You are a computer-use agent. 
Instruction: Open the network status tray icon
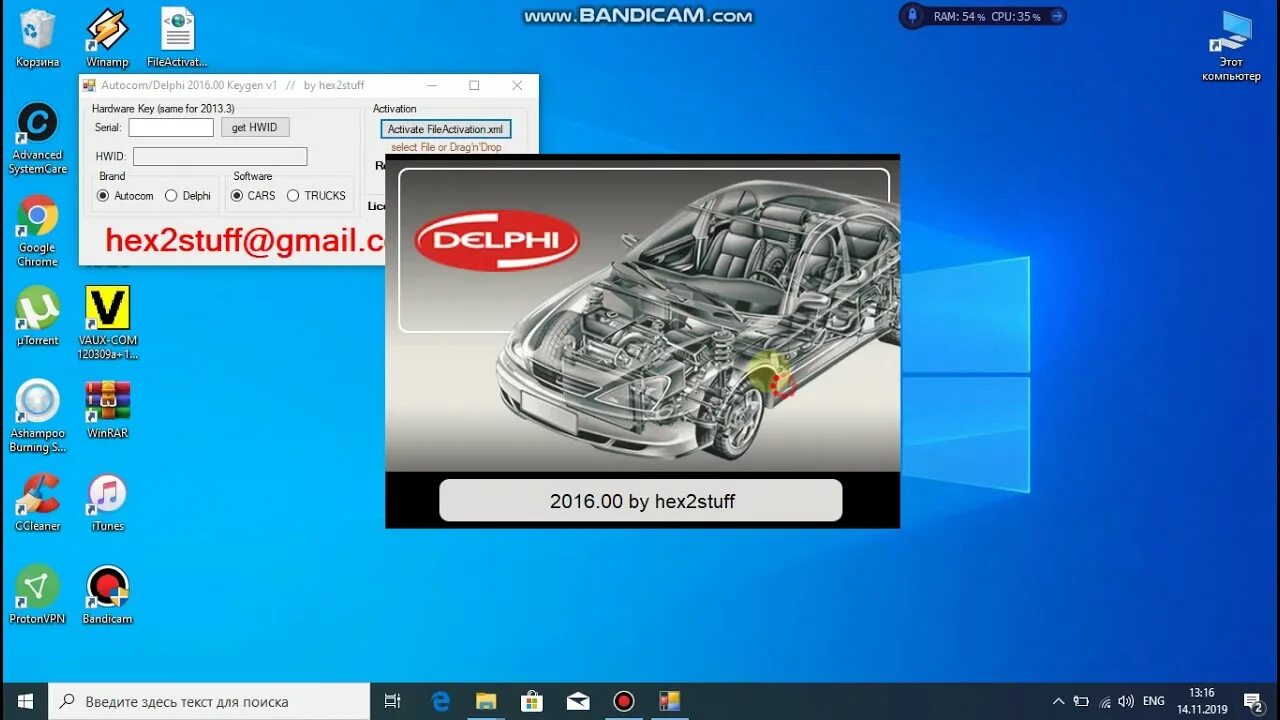pyautogui.click(x=1104, y=701)
